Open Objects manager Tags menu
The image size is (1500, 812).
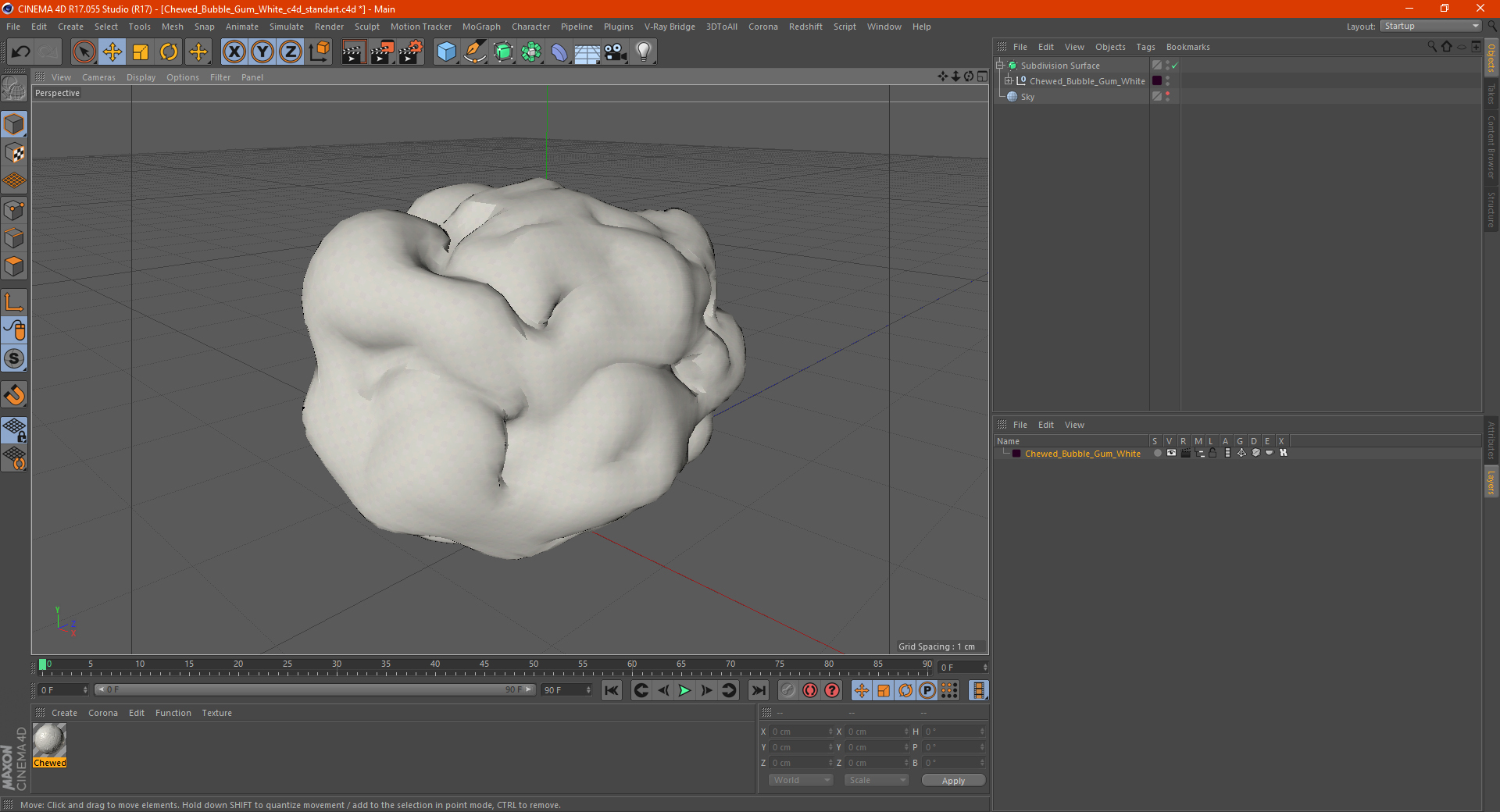coord(1145,47)
